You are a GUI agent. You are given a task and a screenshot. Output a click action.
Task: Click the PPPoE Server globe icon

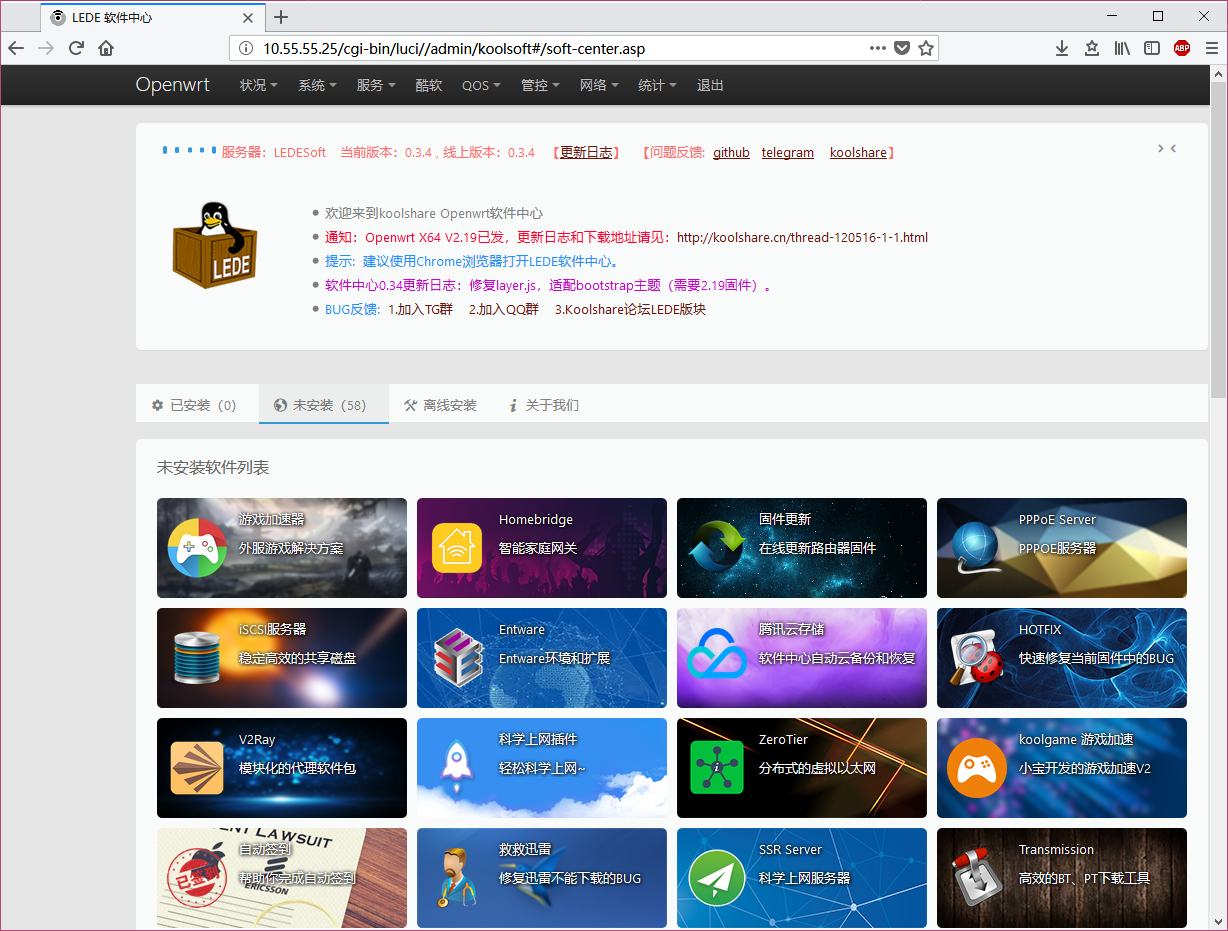(977, 548)
